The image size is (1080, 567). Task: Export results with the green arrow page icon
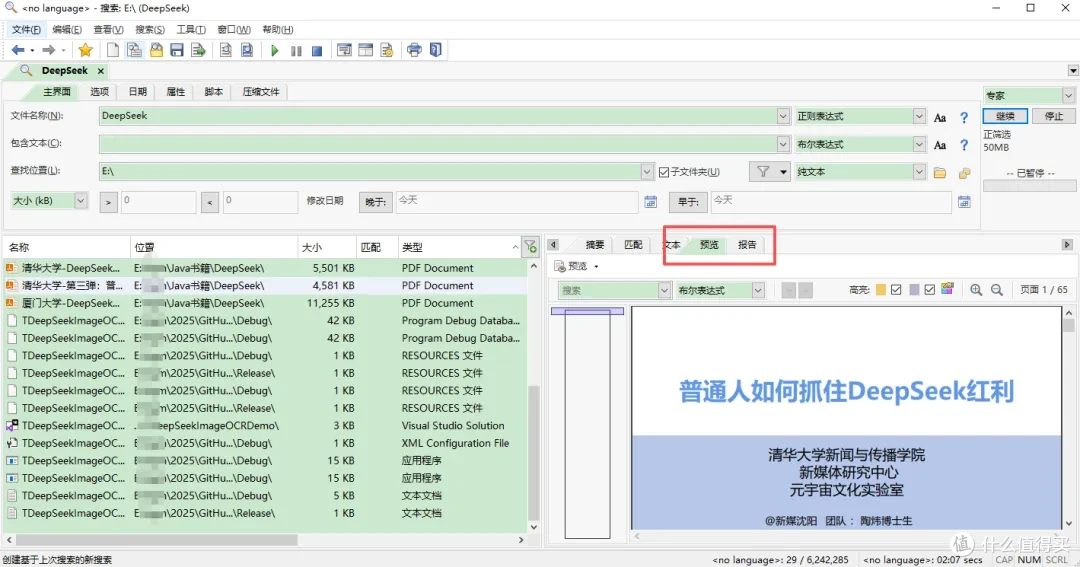coord(198,50)
